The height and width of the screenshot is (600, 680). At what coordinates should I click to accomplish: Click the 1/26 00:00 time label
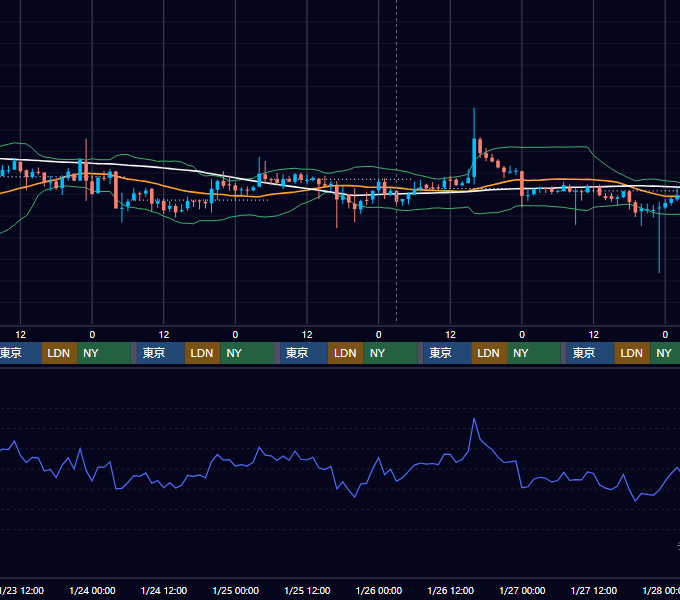coord(379,590)
